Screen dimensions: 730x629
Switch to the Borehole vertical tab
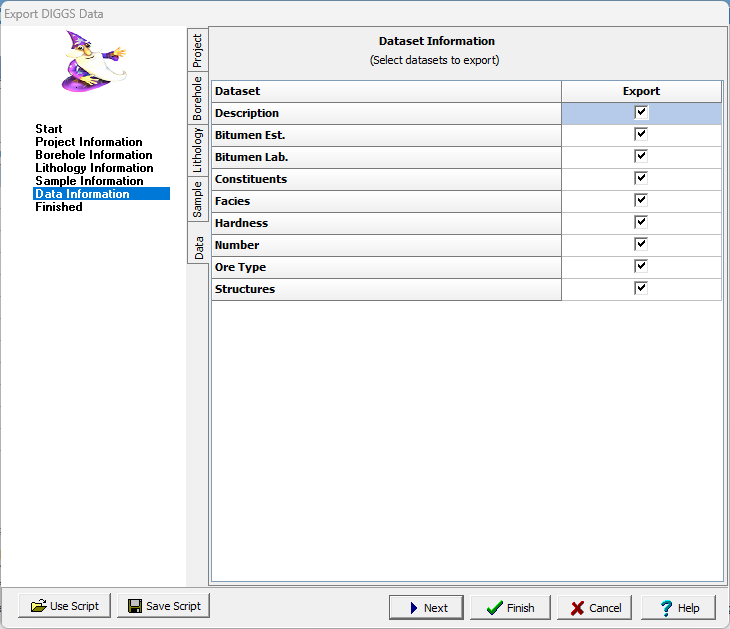(198, 98)
